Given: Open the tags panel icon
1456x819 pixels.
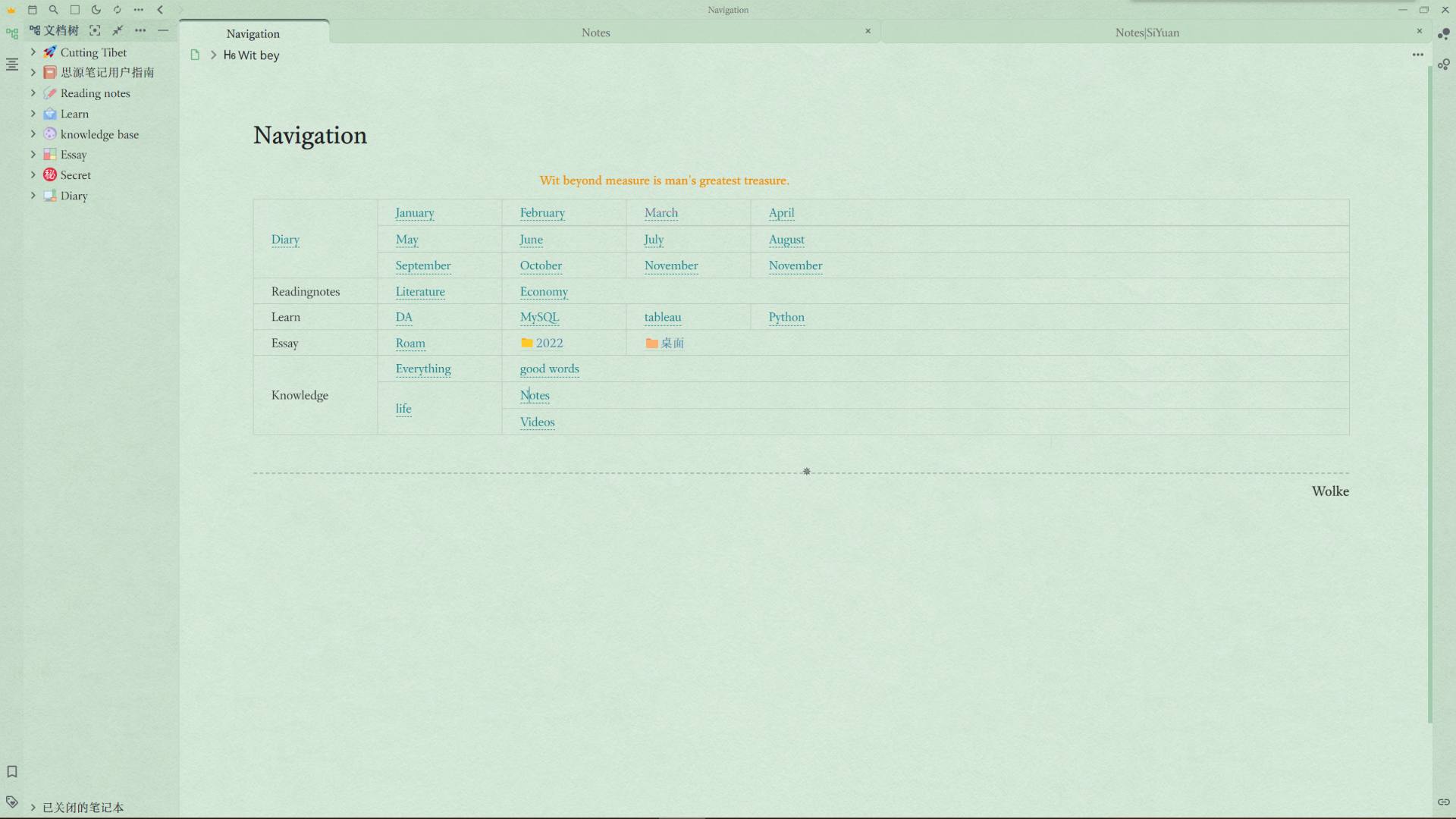Looking at the screenshot, I should pyautogui.click(x=12, y=802).
